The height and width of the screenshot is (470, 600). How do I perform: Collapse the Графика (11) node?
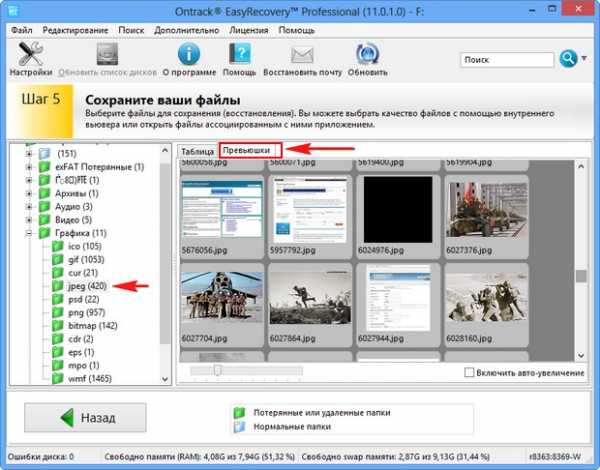tap(29, 233)
